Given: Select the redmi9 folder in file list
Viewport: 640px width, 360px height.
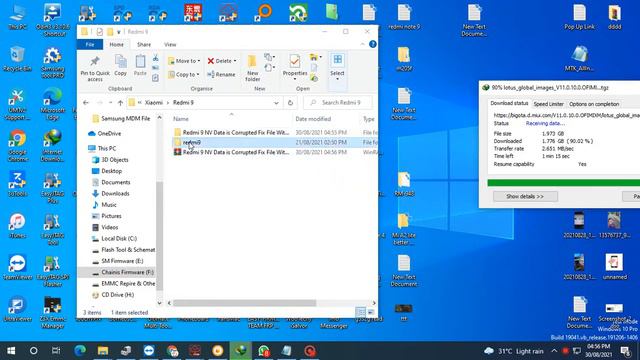Looking at the screenshot, I should [x=191, y=142].
